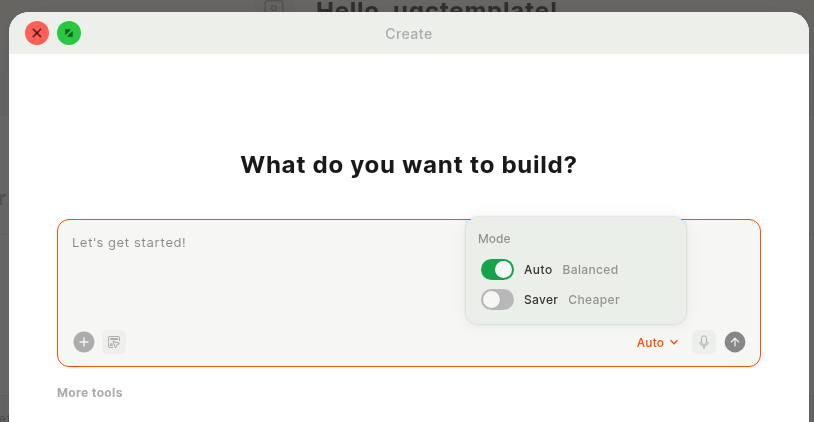Choose the Auto label in the Mode popup
Image resolution: width=814 pixels, height=422 pixels.
click(x=538, y=270)
